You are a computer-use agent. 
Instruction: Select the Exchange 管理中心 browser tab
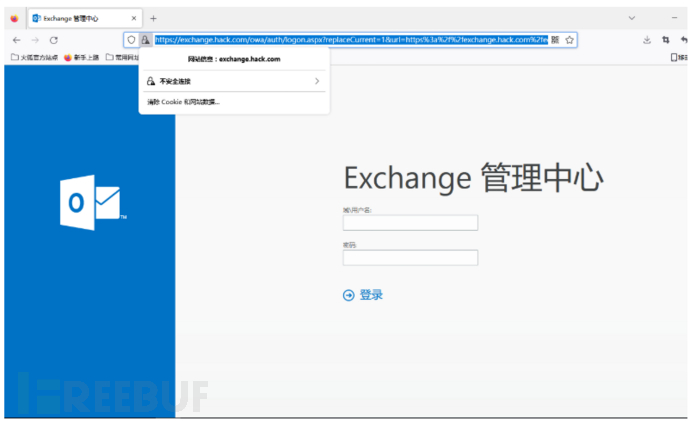pos(85,18)
